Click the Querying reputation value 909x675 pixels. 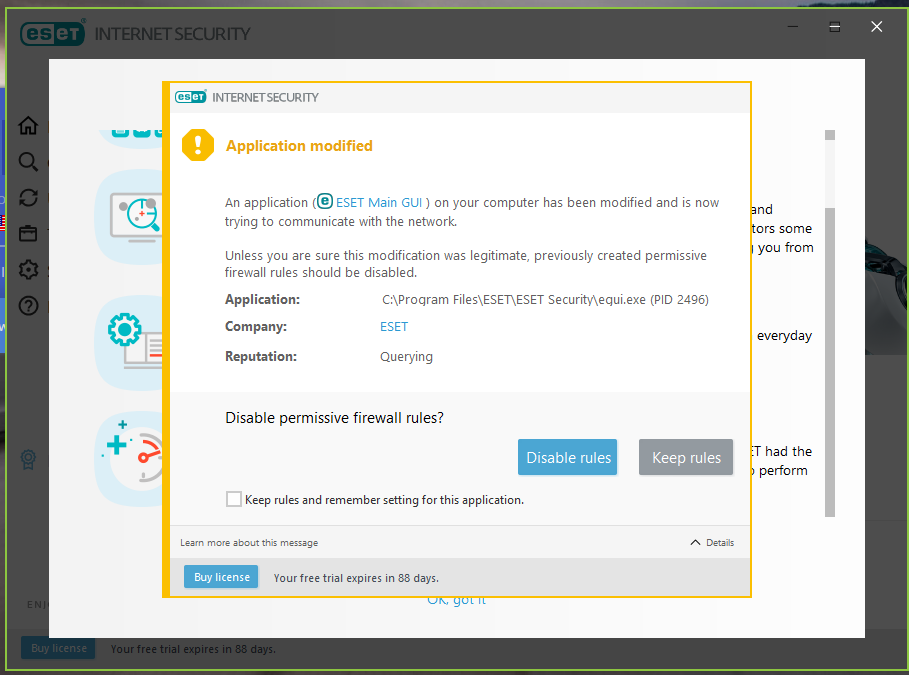click(x=406, y=357)
